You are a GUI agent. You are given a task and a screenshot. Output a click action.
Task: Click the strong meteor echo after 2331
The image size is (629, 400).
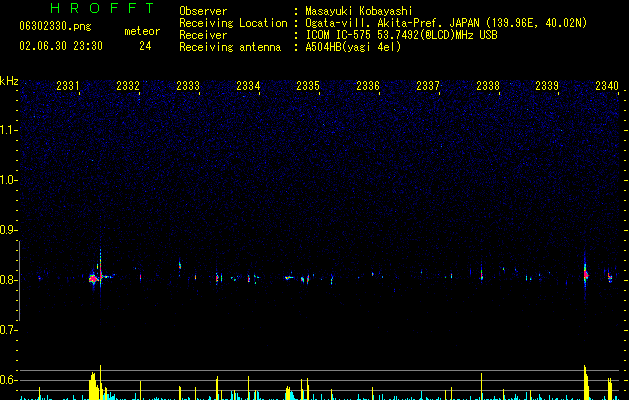(x=94, y=278)
